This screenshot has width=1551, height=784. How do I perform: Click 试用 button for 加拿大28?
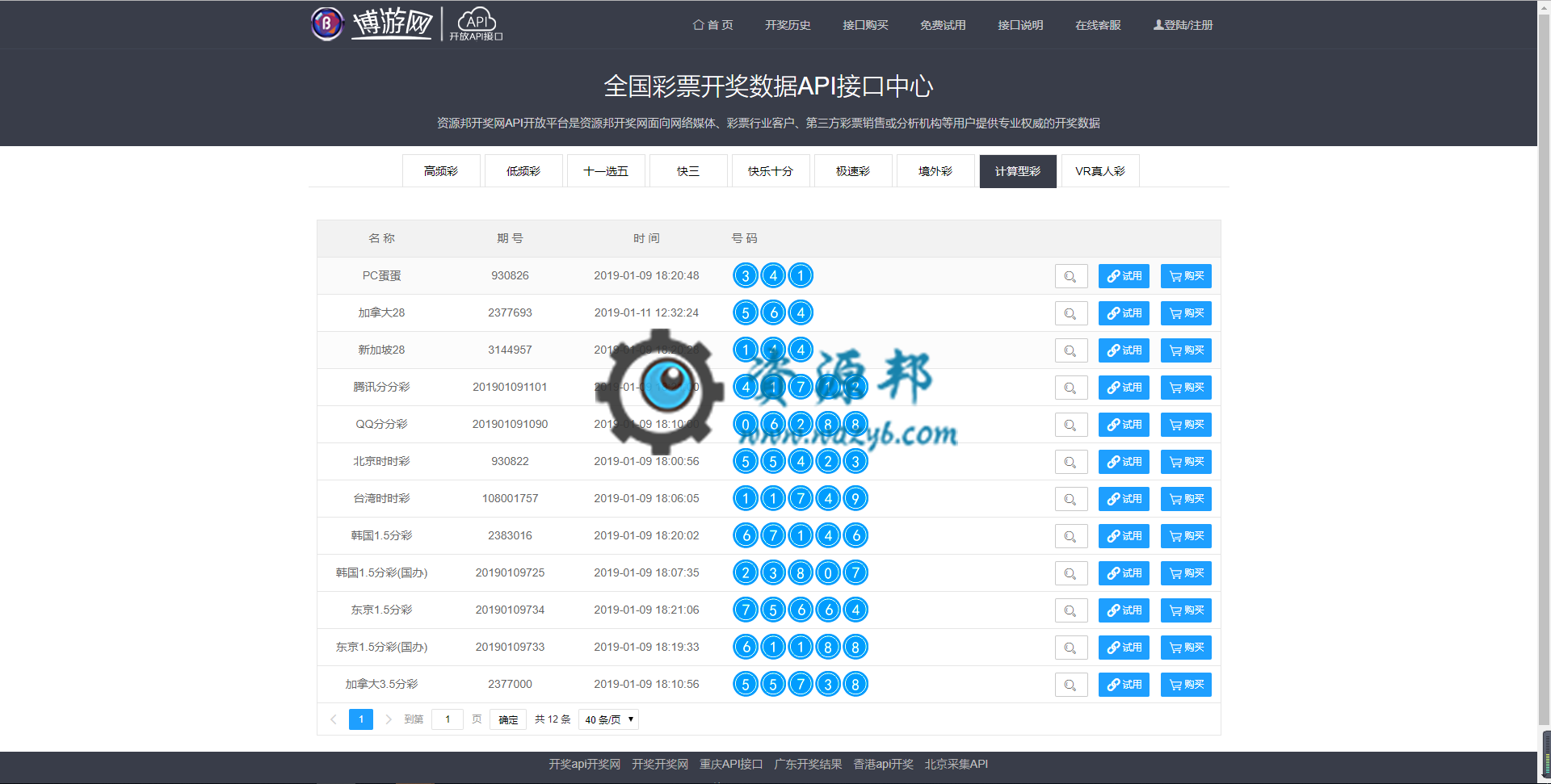pos(1124,313)
